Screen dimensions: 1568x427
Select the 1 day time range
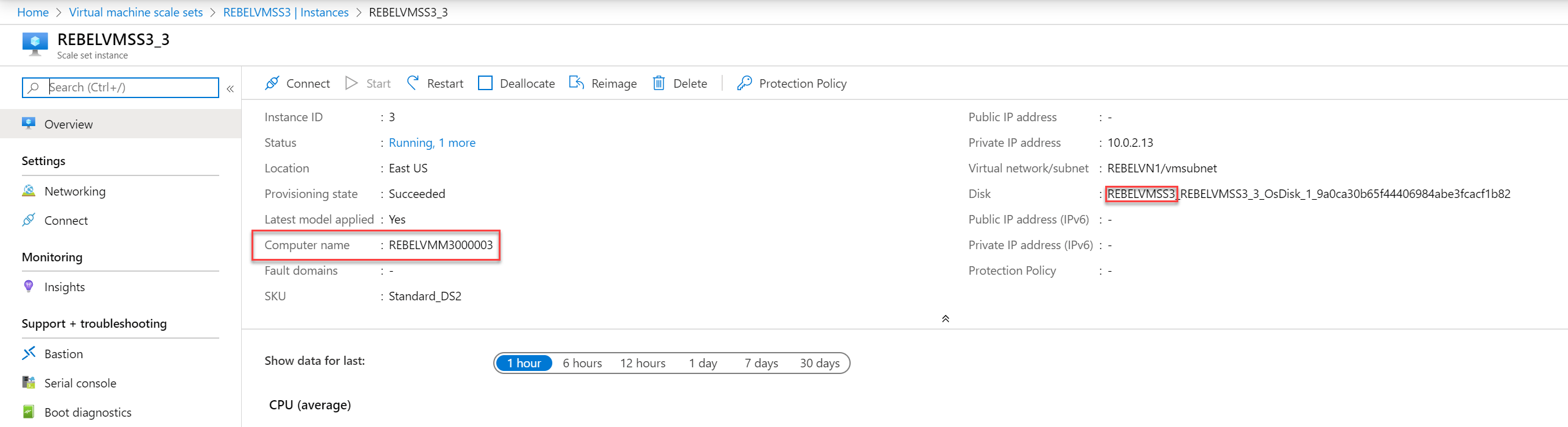[x=703, y=363]
